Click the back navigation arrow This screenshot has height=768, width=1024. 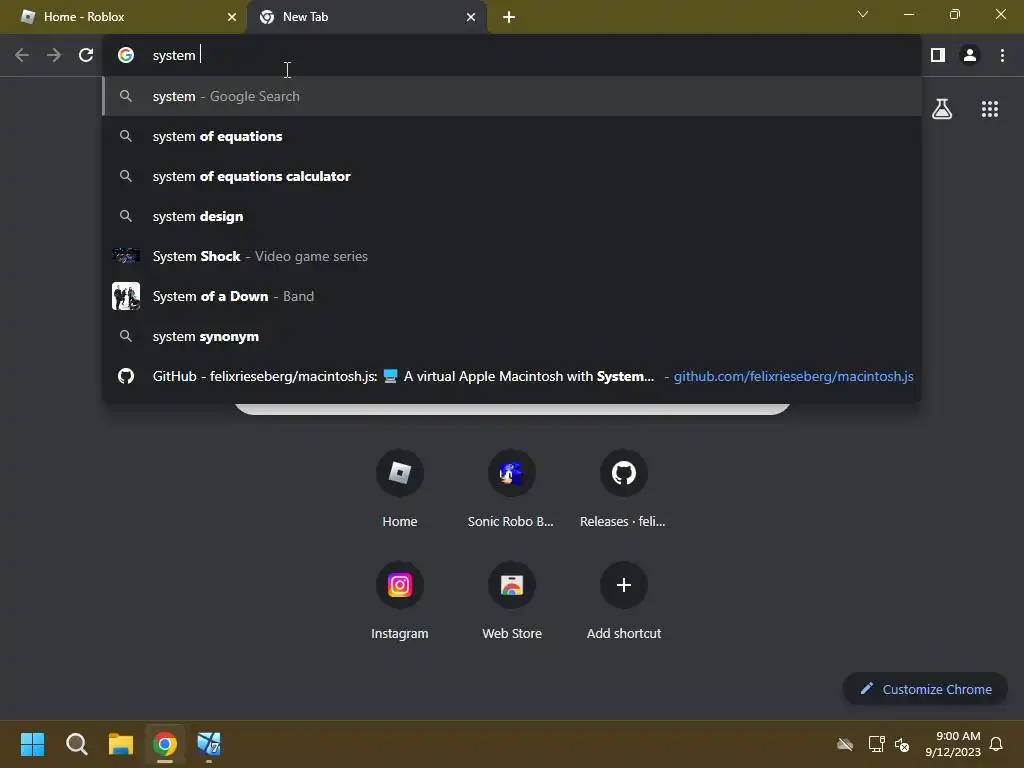[22, 56]
